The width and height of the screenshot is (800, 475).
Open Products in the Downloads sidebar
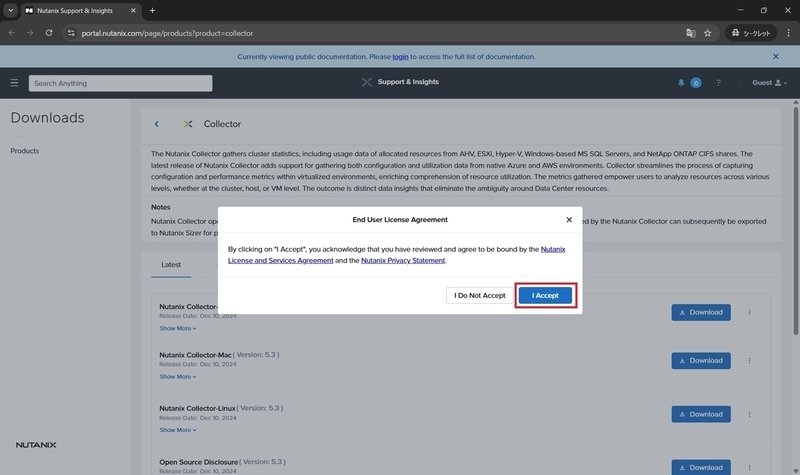point(24,151)
